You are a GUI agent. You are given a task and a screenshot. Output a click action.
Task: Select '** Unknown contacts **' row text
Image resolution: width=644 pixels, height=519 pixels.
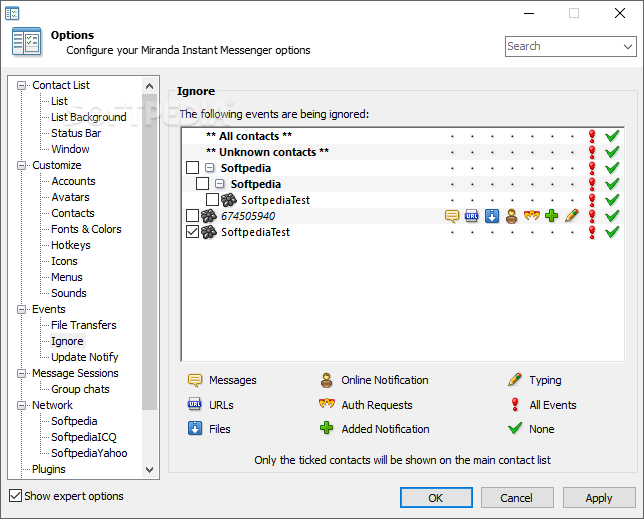267,152
